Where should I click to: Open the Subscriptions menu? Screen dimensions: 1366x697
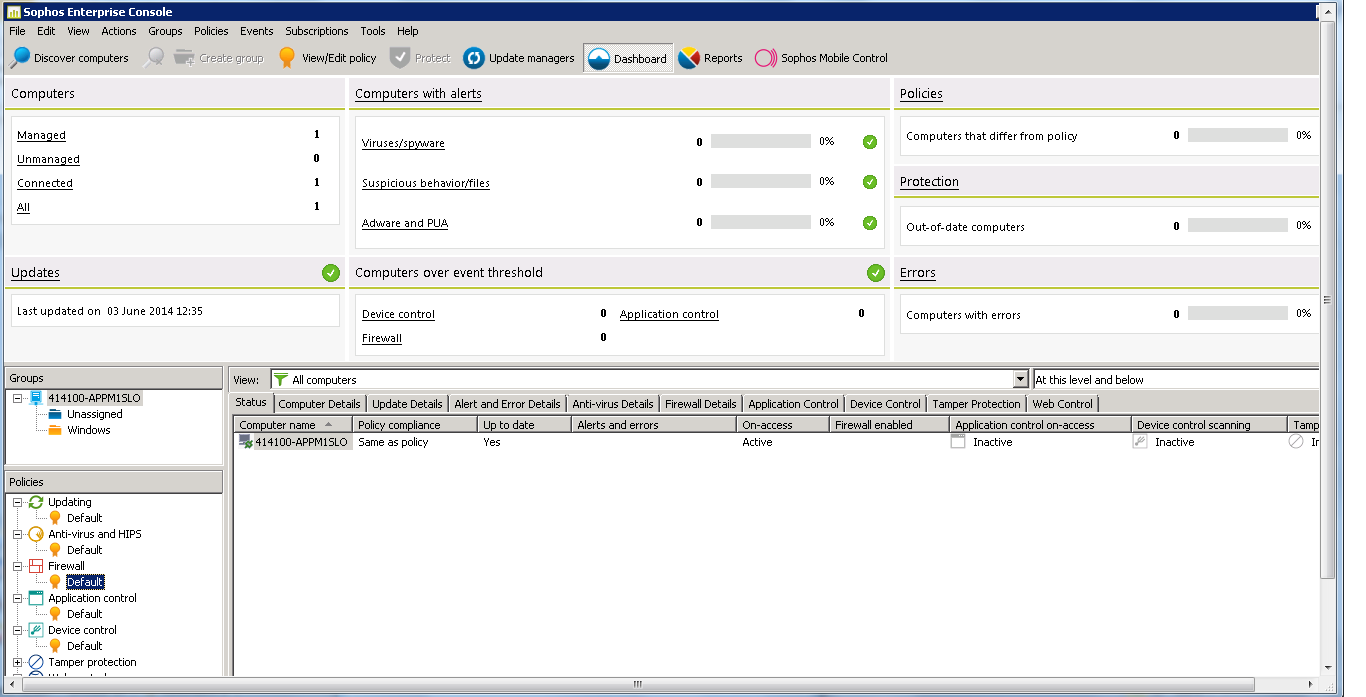point(317,31)
